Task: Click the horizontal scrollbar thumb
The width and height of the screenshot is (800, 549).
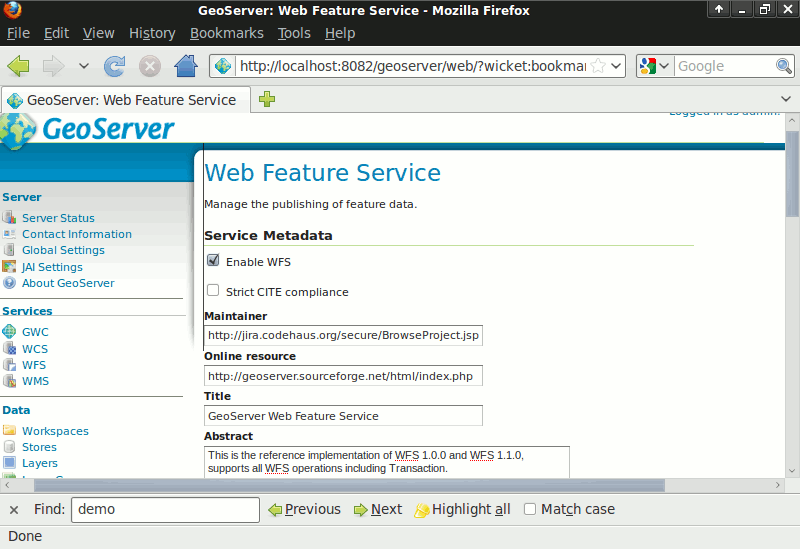Action: pyautogui.click(x=349, y=485)
